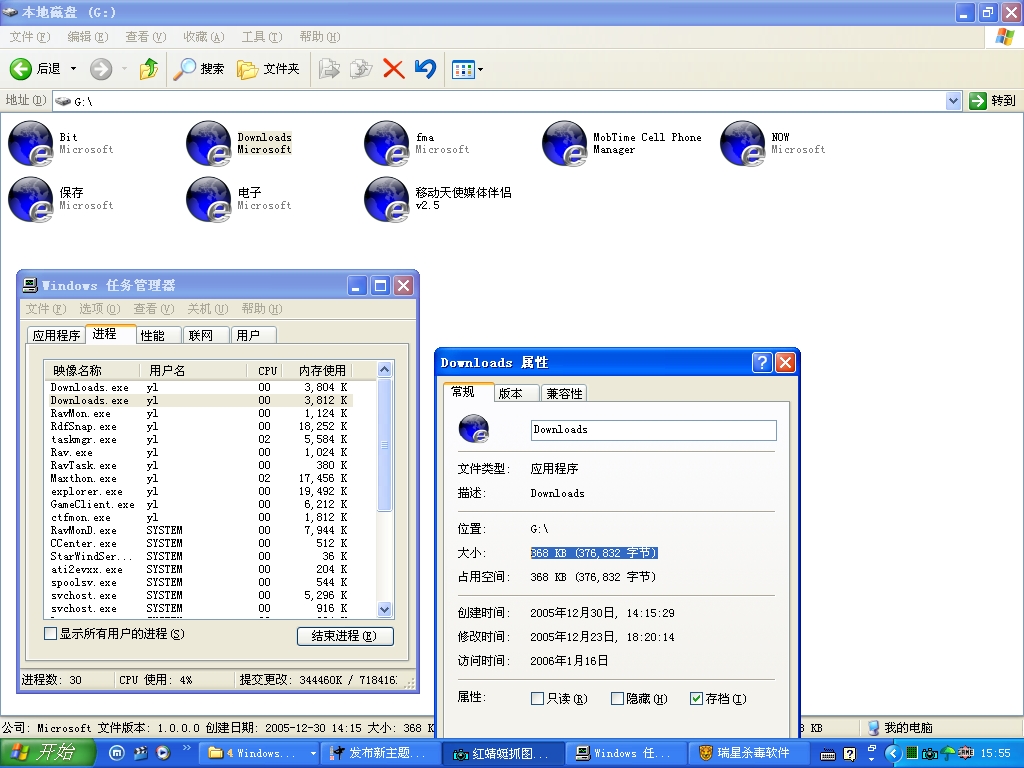The width and height of the screenshot is (1024, 768).
Task: Click the Back arrow icon in Explorer
Action: pyautogui.click(x=20, y=69)
